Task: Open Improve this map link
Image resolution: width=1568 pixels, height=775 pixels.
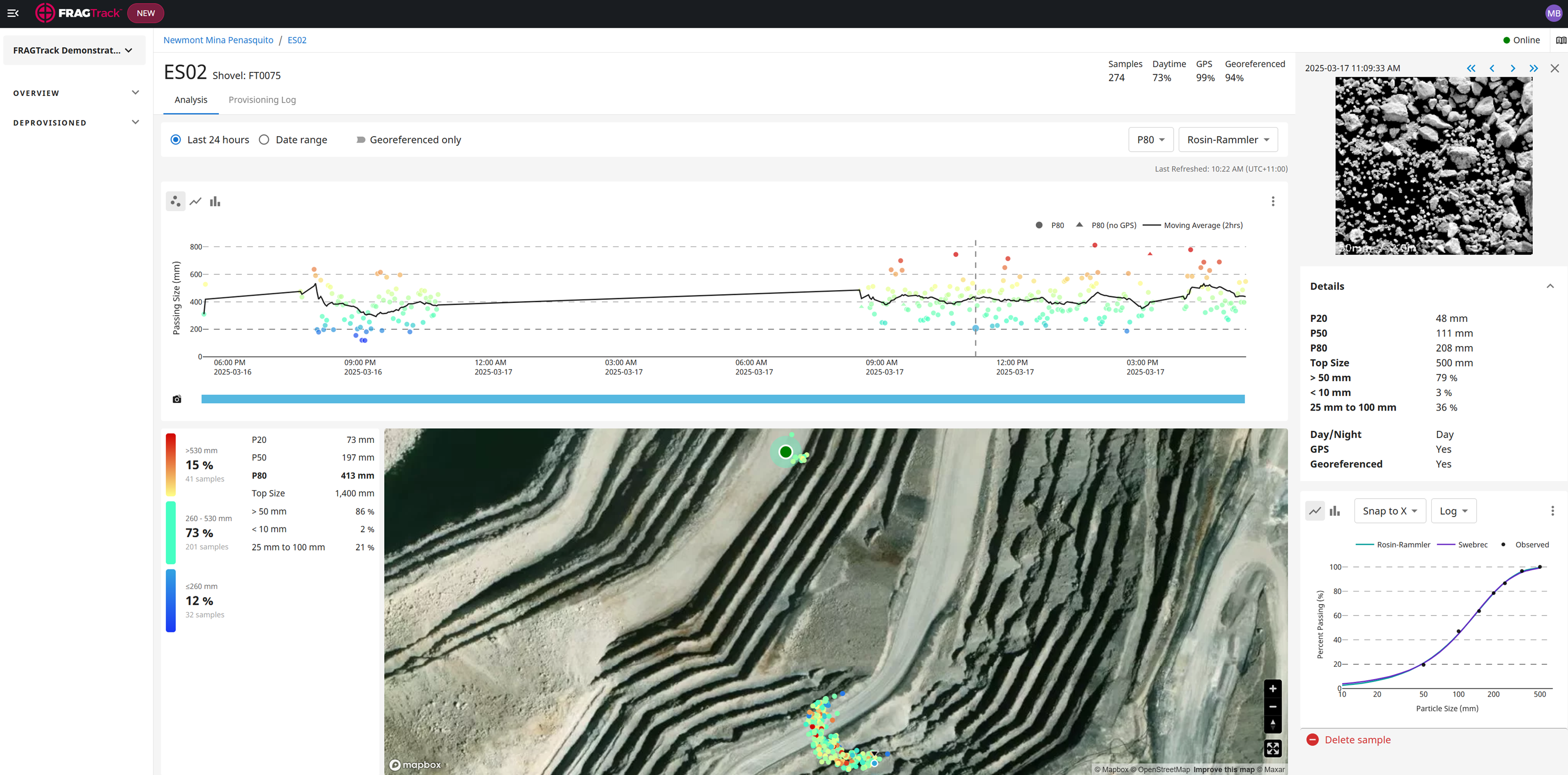Action: coord(1223,769)
